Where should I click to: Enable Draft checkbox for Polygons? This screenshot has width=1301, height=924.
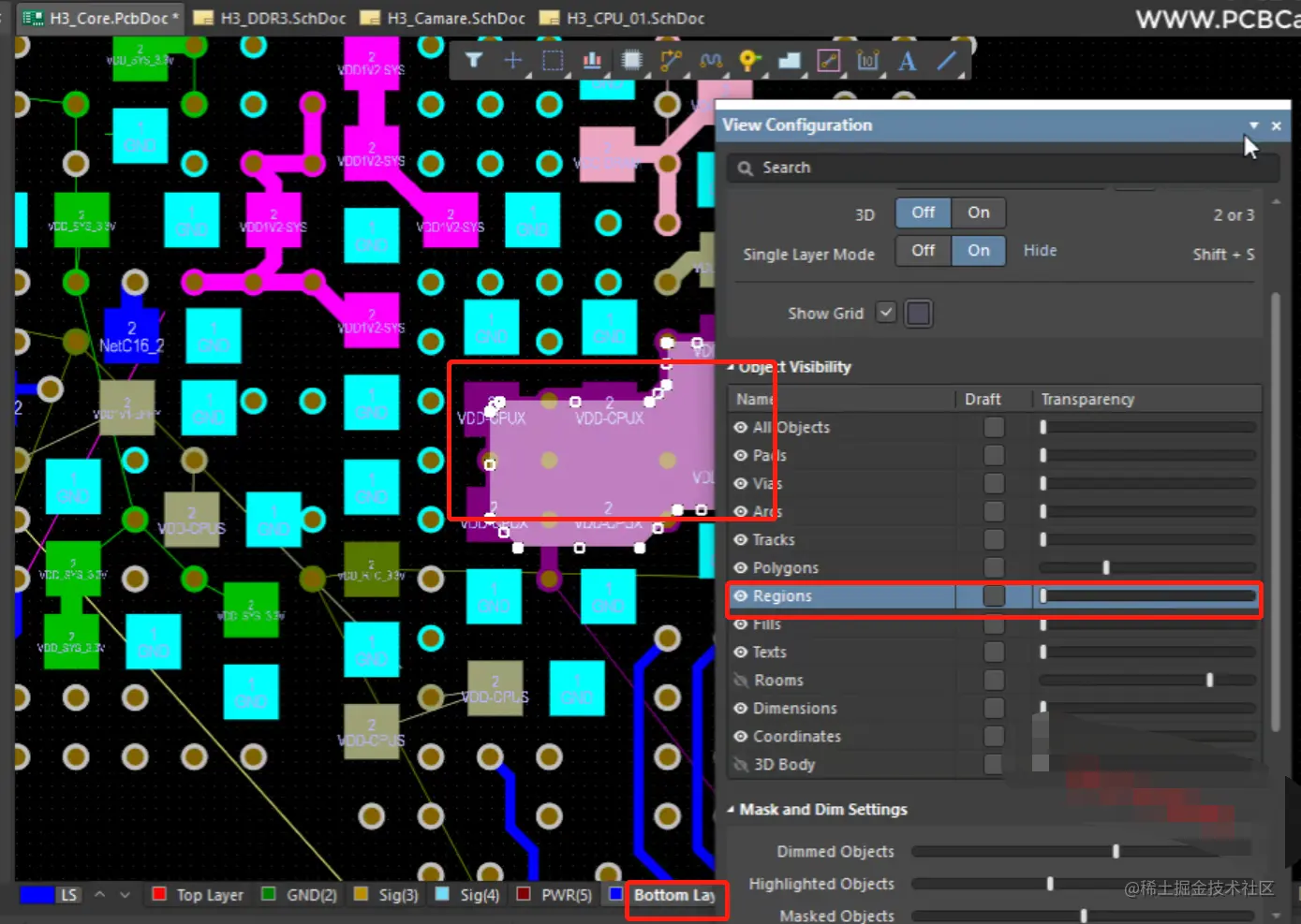pyautogui.click(x=994, y=567)
